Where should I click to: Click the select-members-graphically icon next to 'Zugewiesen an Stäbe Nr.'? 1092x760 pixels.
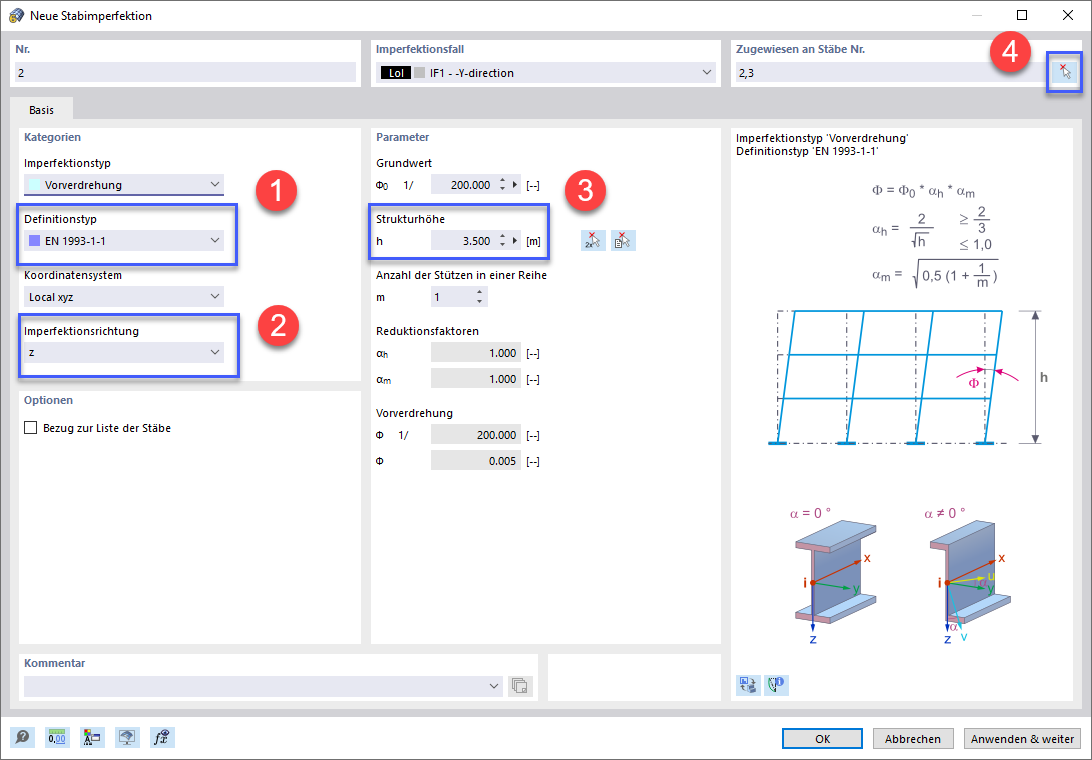tap(1064, 72)
